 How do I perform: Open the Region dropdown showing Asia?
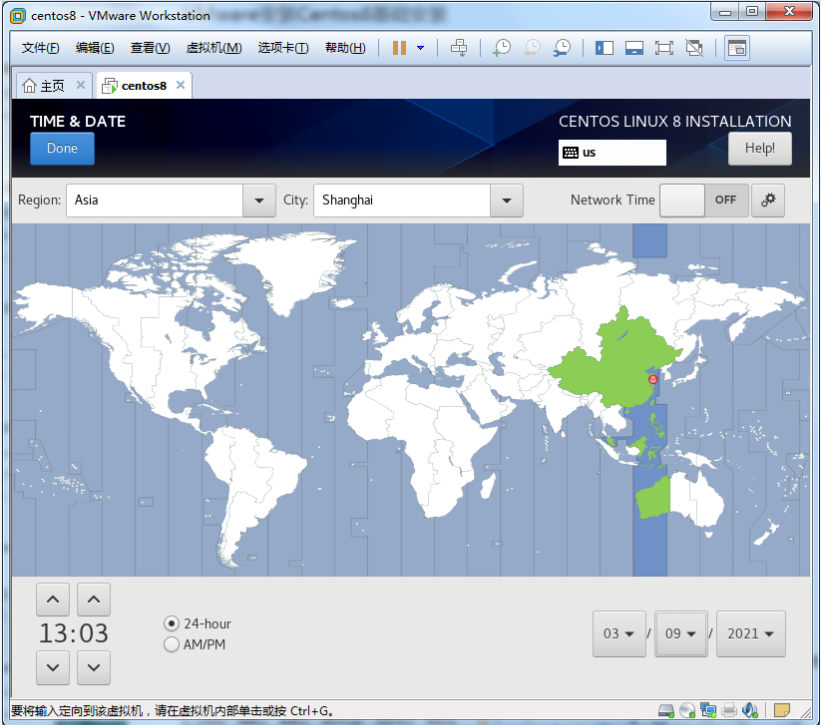click(x=171, y=200)
